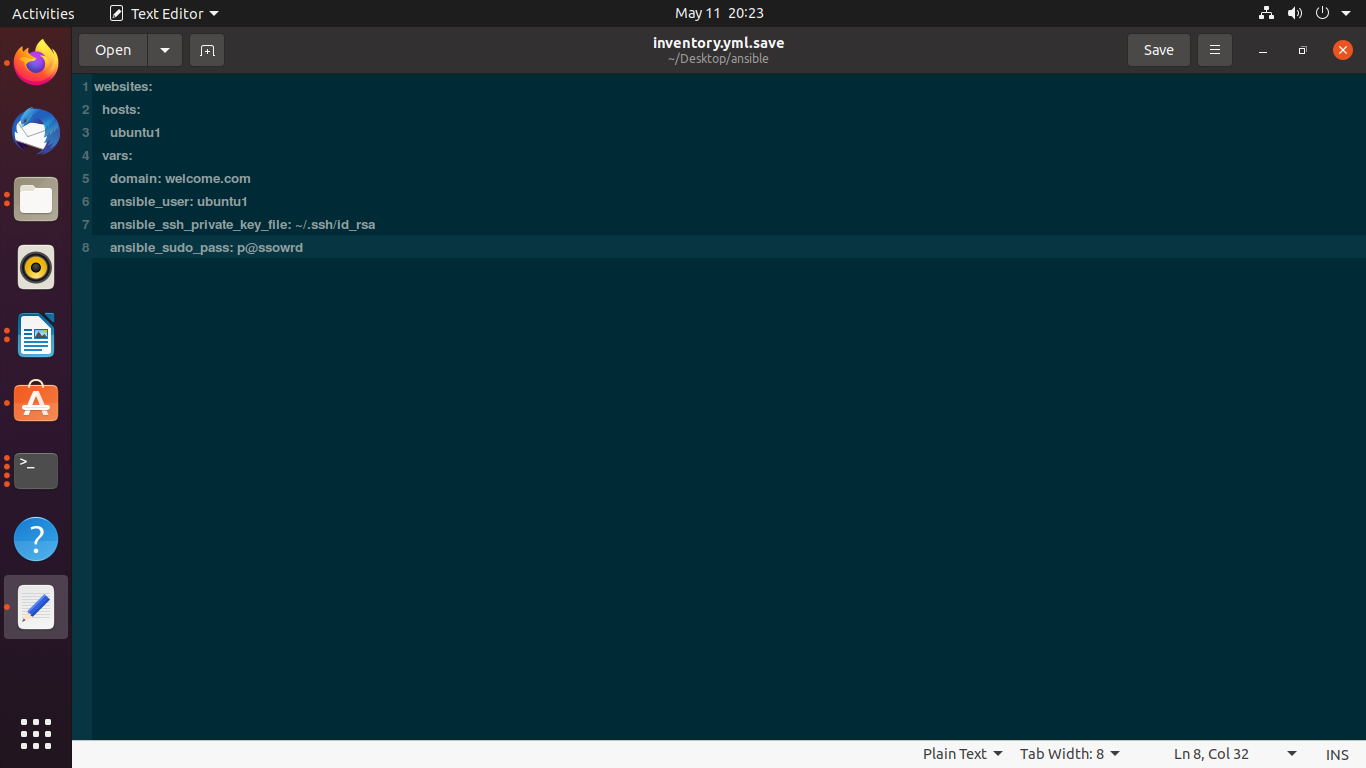Open the Thunderbird mail client

click(35, 131)
